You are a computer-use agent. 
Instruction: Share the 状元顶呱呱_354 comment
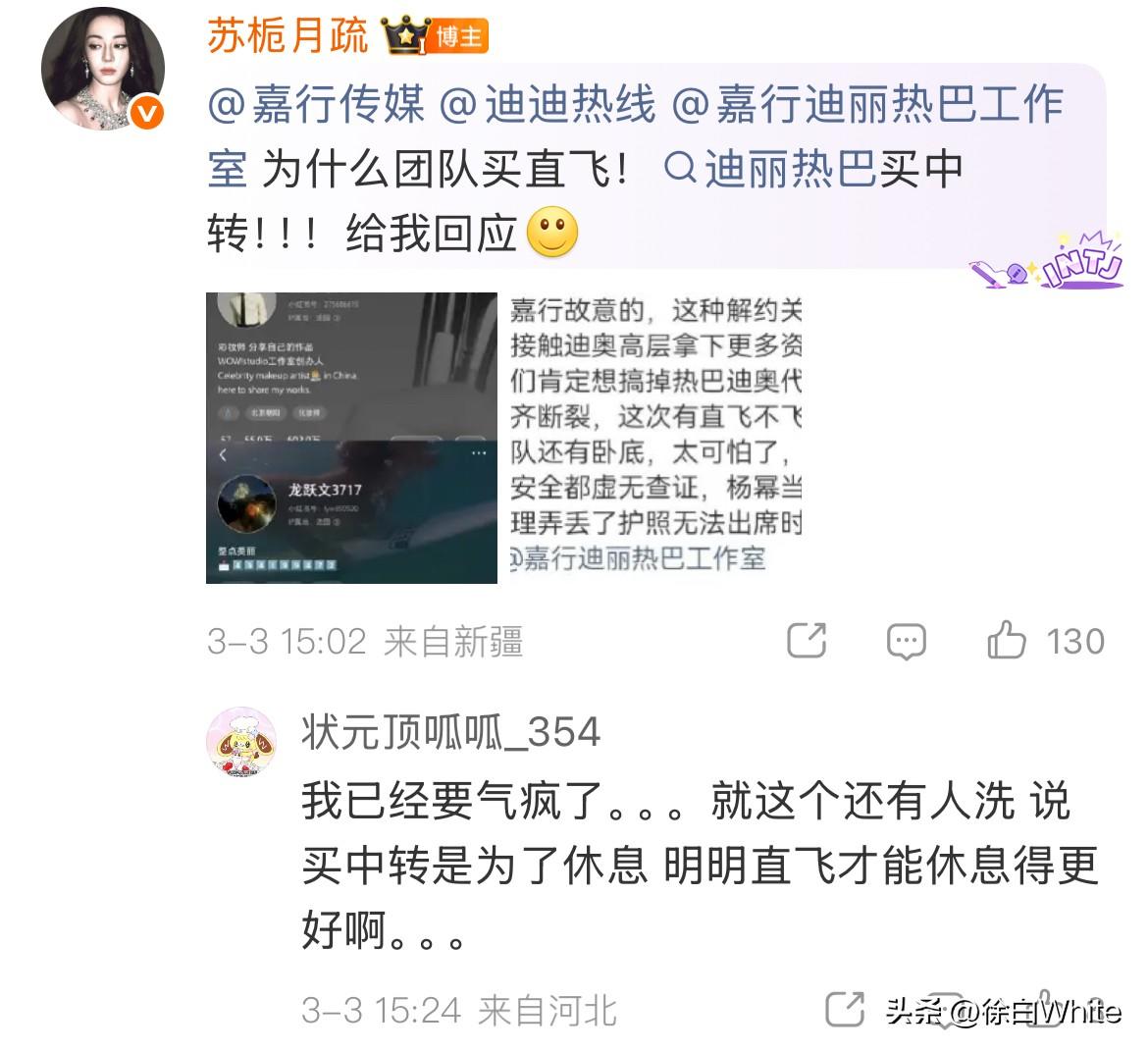pyautogui.click(x=845, y=1010)
